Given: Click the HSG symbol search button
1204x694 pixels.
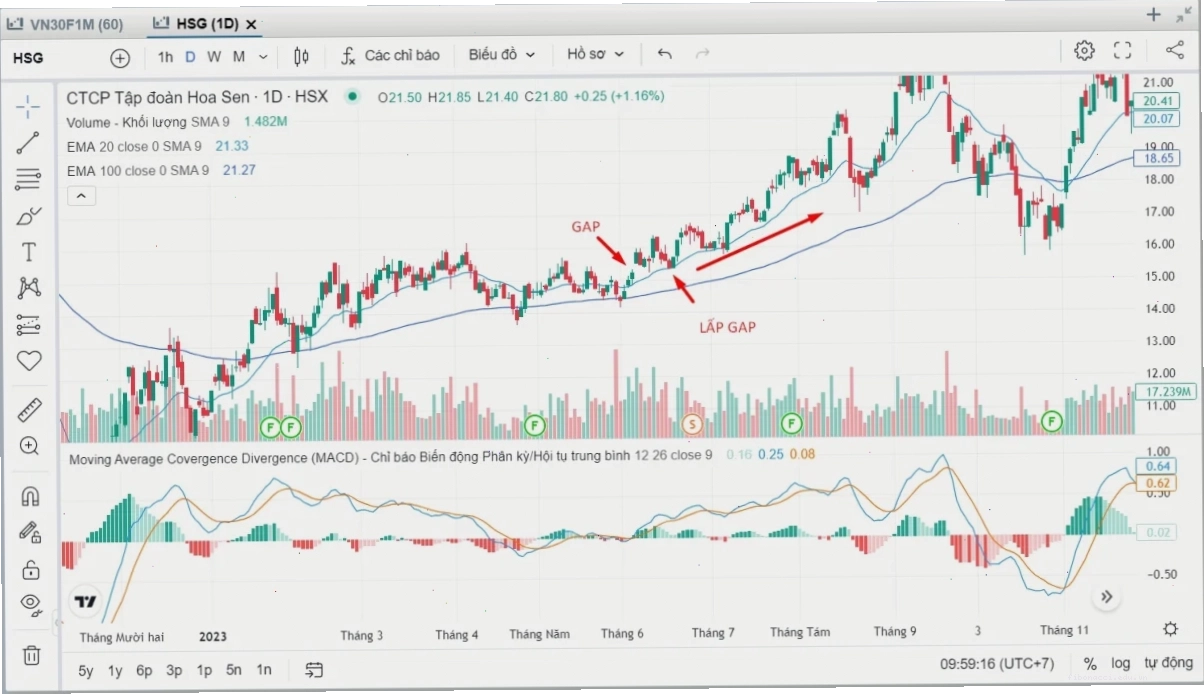Looking at the screenshot, I should point(28,58).
